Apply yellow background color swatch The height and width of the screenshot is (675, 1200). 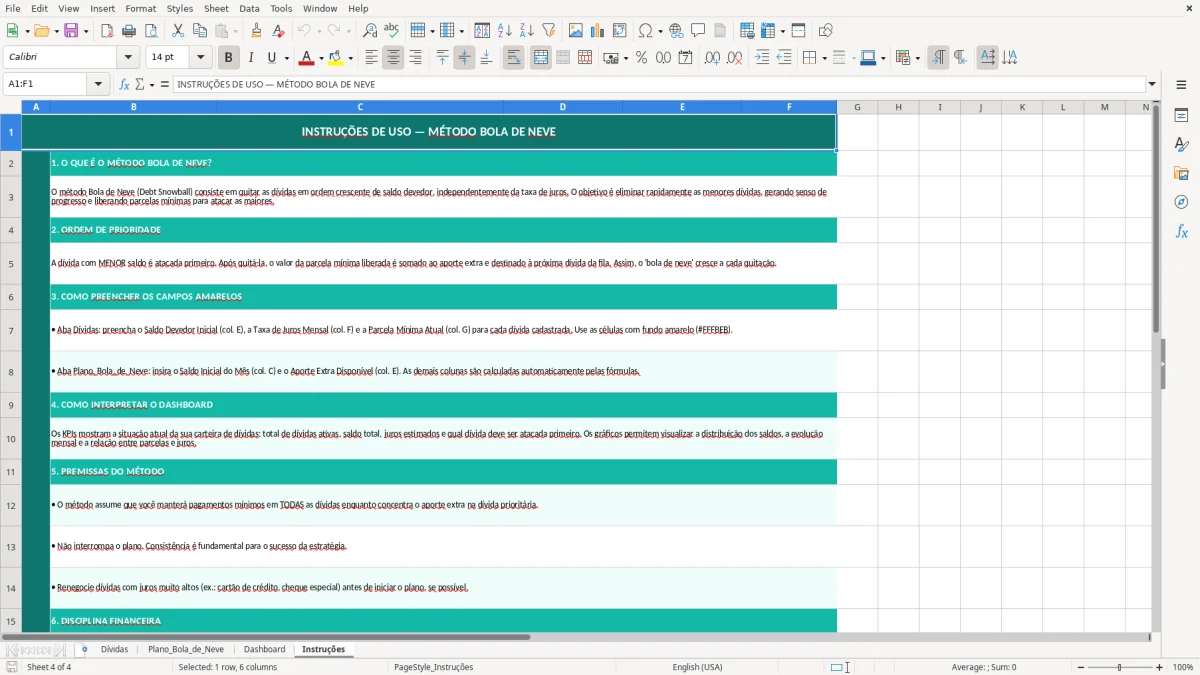pyautogui.click(x=336, y=58)
